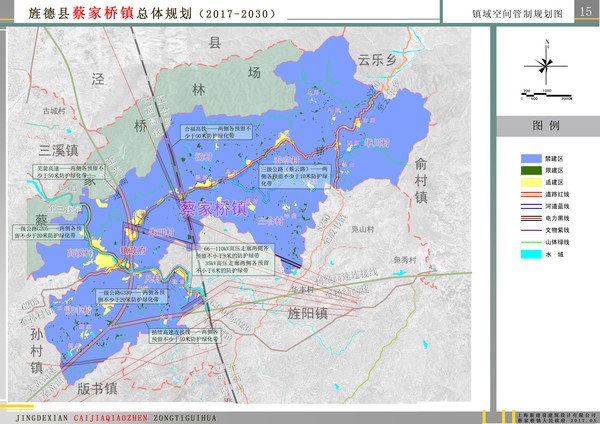Click the page number 15 box
The image size is (600, 424).
(586, 11)
